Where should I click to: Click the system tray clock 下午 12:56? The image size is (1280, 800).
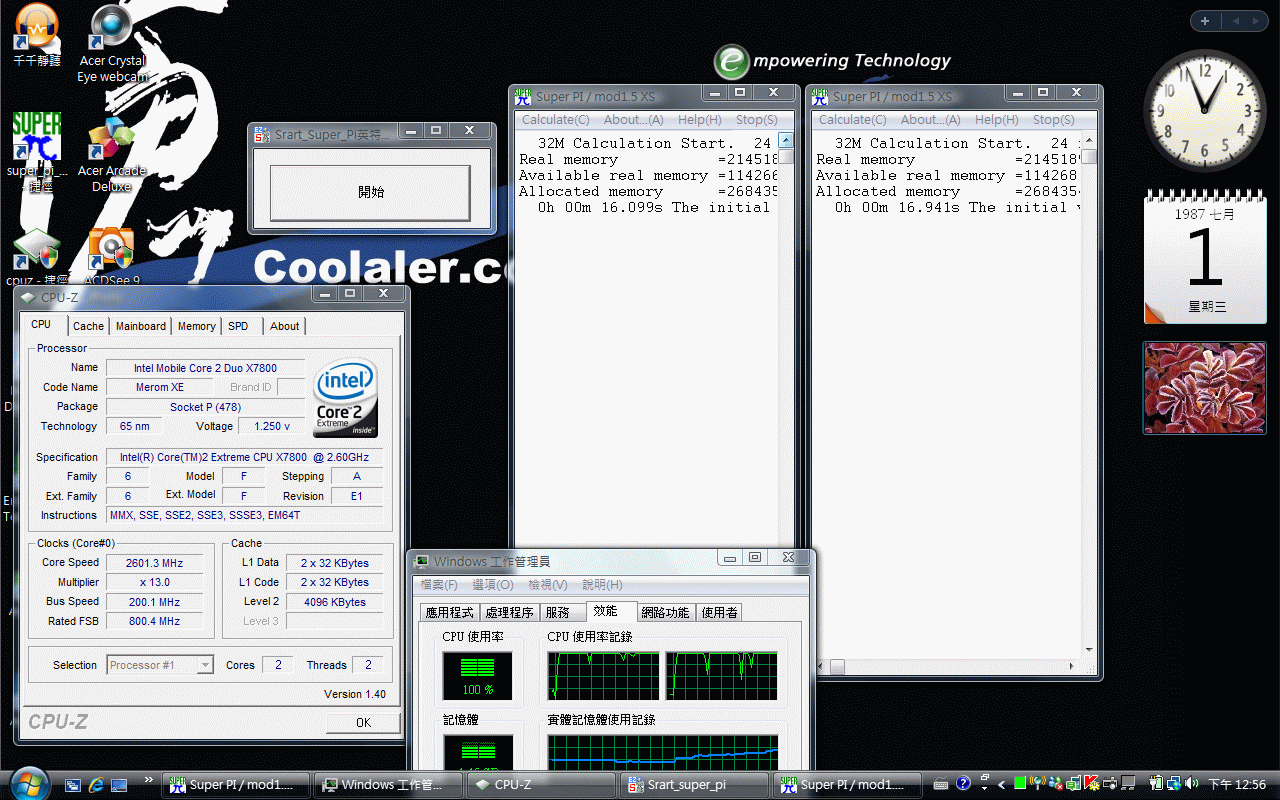(x=1238, y=785)
